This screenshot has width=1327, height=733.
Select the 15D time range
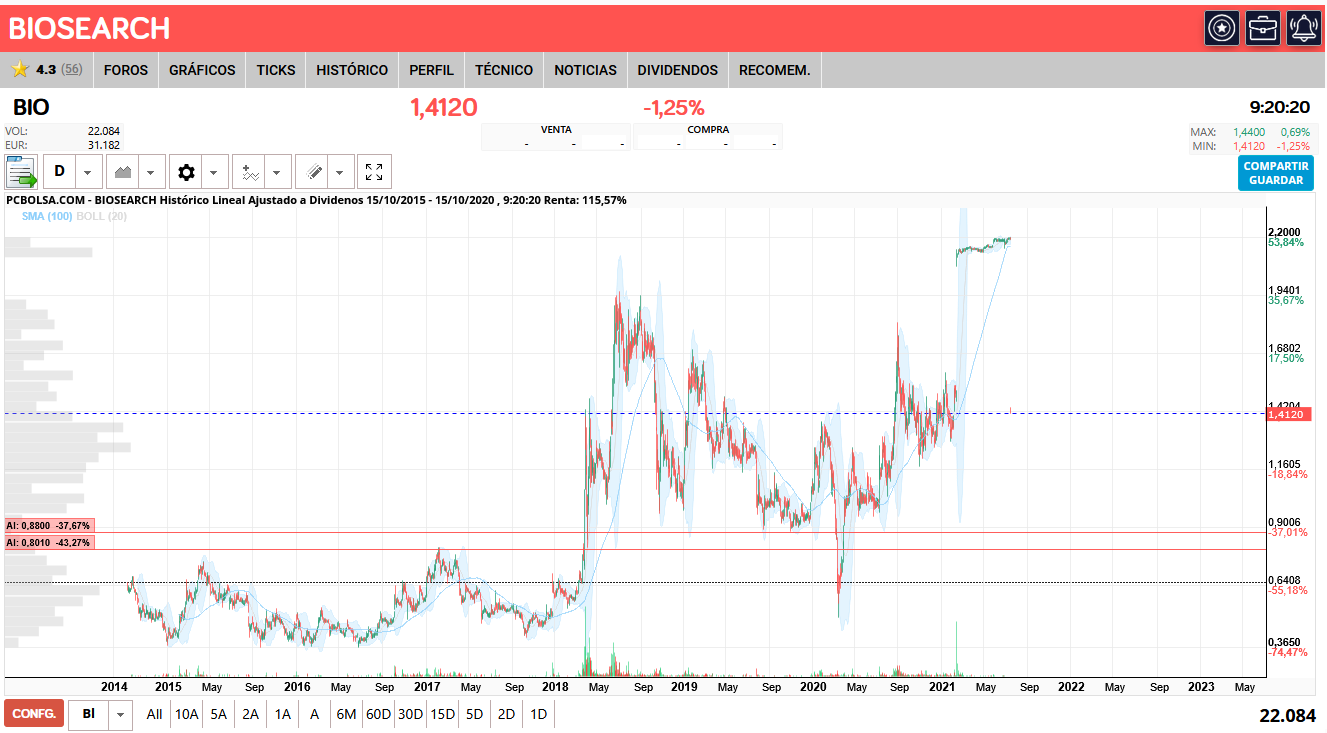(x=443, y=714)
